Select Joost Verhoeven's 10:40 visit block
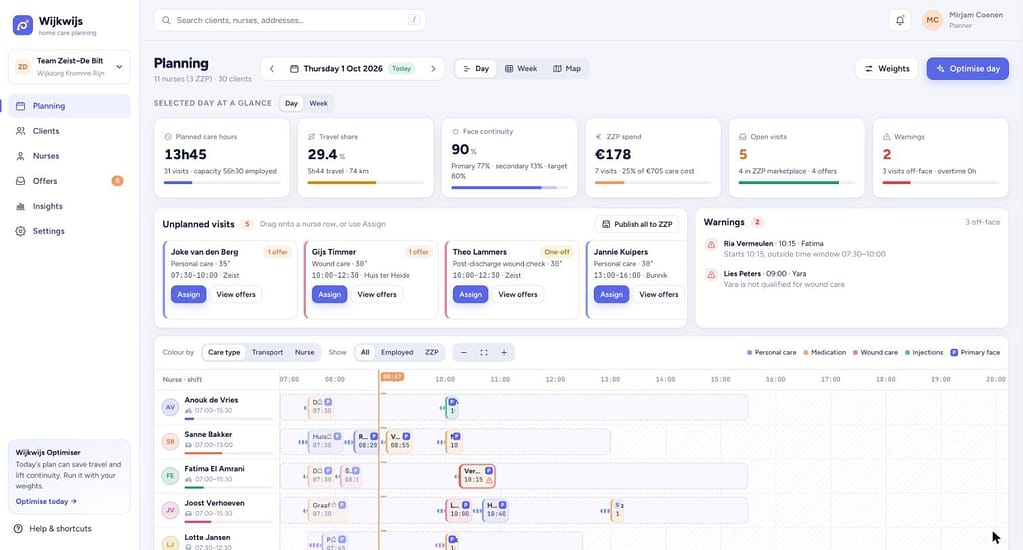The height and width of the screenshot is (550, 1023). pyautogui.click(x=496, y=510)
